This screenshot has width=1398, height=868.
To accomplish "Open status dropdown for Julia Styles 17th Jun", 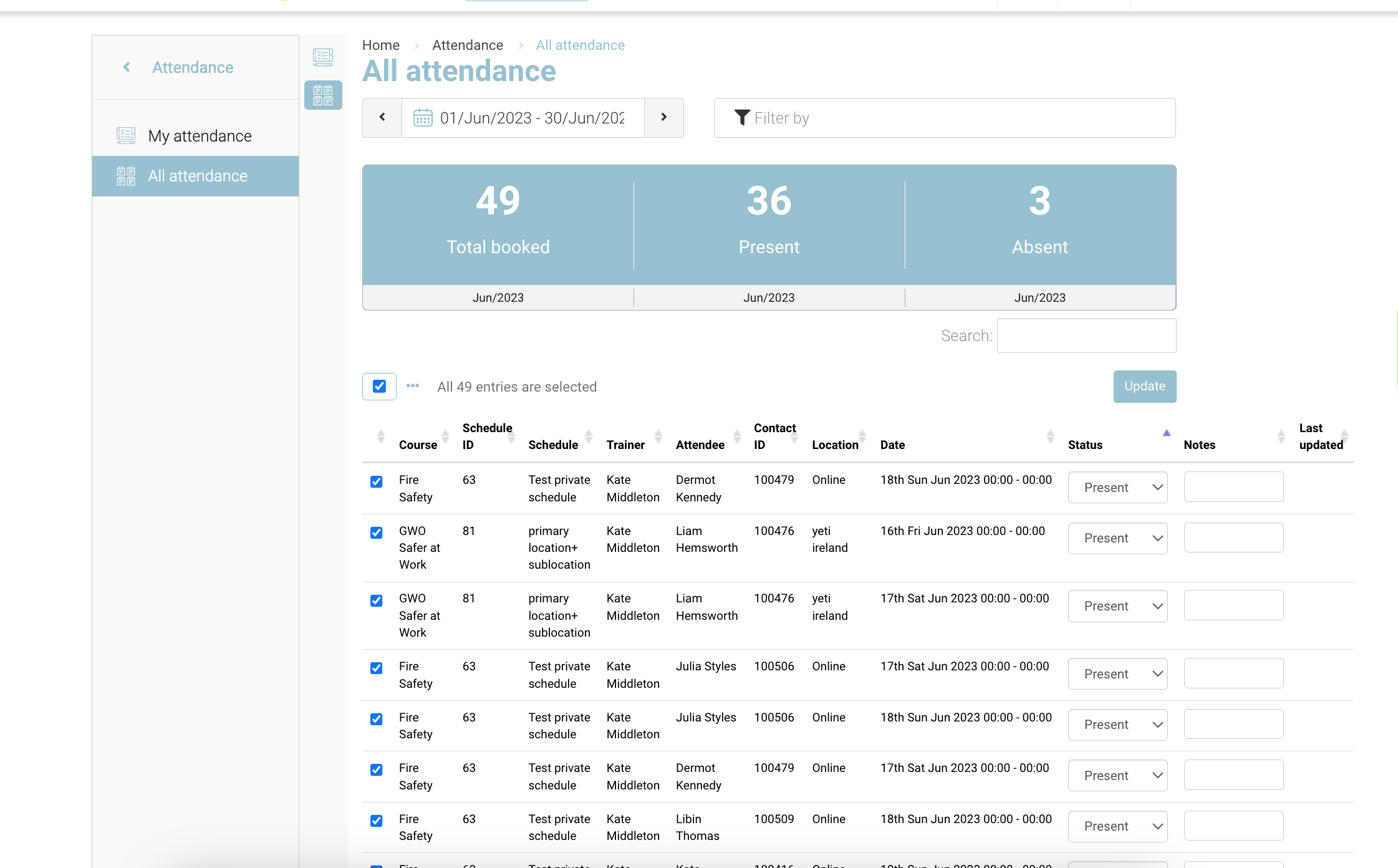I will [x=1117, y=674].
